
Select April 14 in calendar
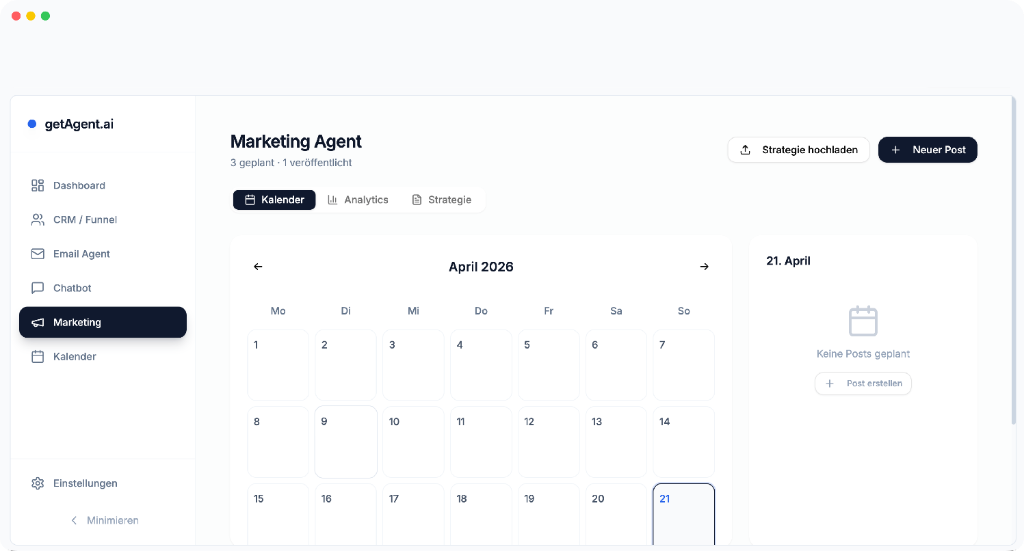coord(684,442)
